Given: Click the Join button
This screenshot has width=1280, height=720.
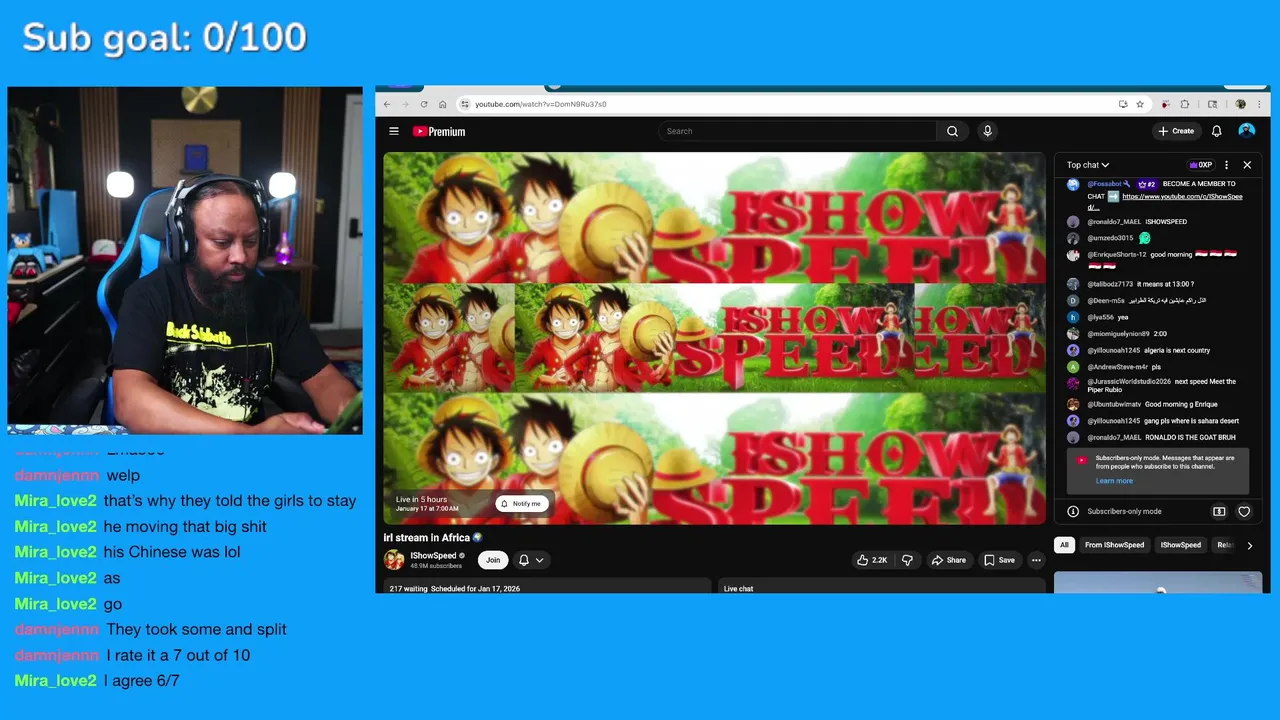Looking at the screenshot, I should (x=492, y=560).
